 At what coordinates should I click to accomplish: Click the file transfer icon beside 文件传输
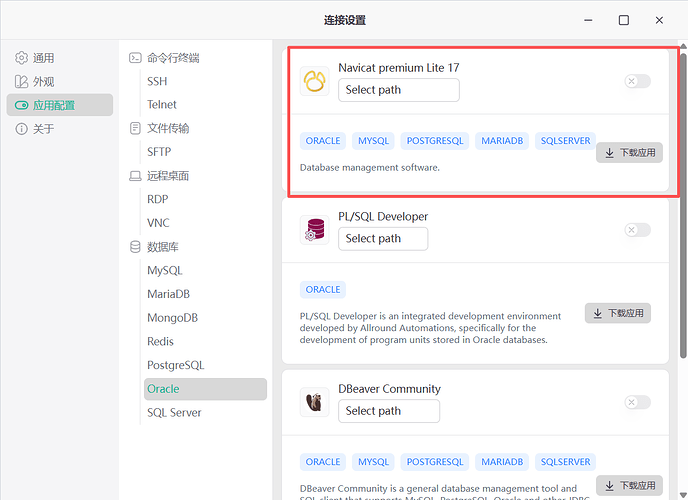click(135, 128)
